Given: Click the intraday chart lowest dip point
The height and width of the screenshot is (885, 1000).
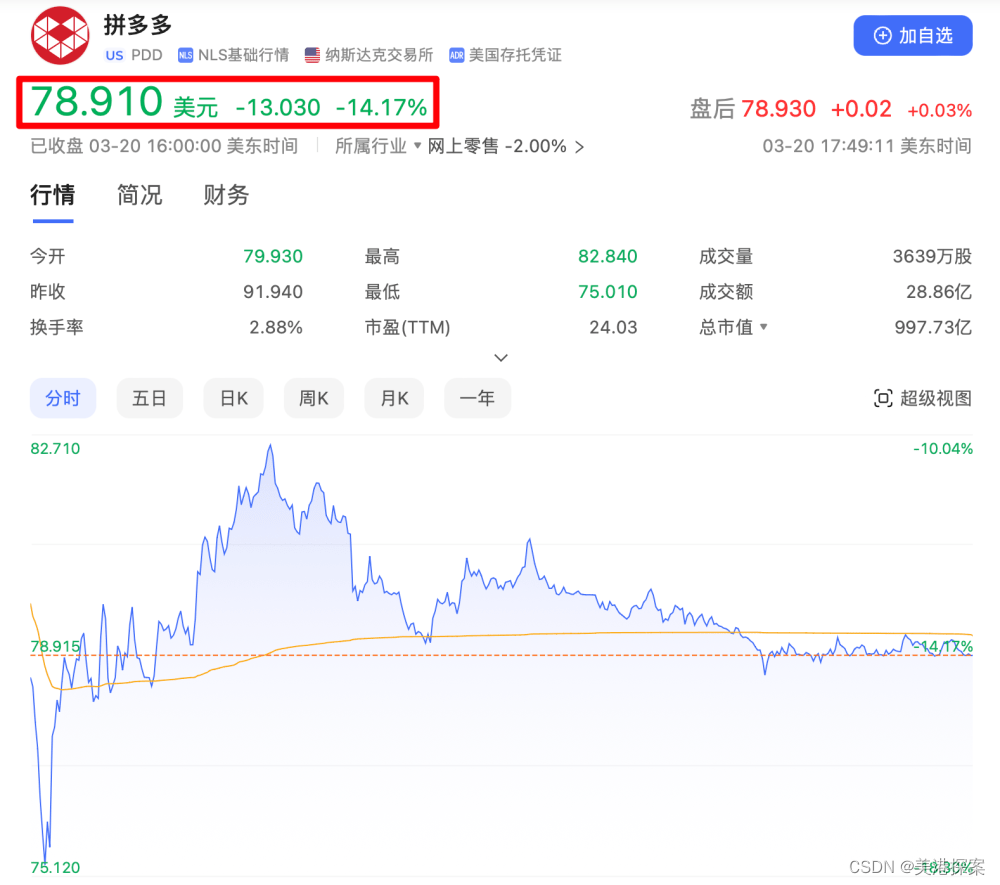Looking at the screenshot, I should (x=45, y=861).
